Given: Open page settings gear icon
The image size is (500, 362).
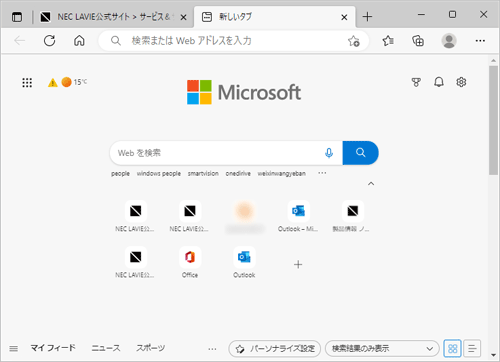Looking at the screenshot, I should [x=461, y=82].
